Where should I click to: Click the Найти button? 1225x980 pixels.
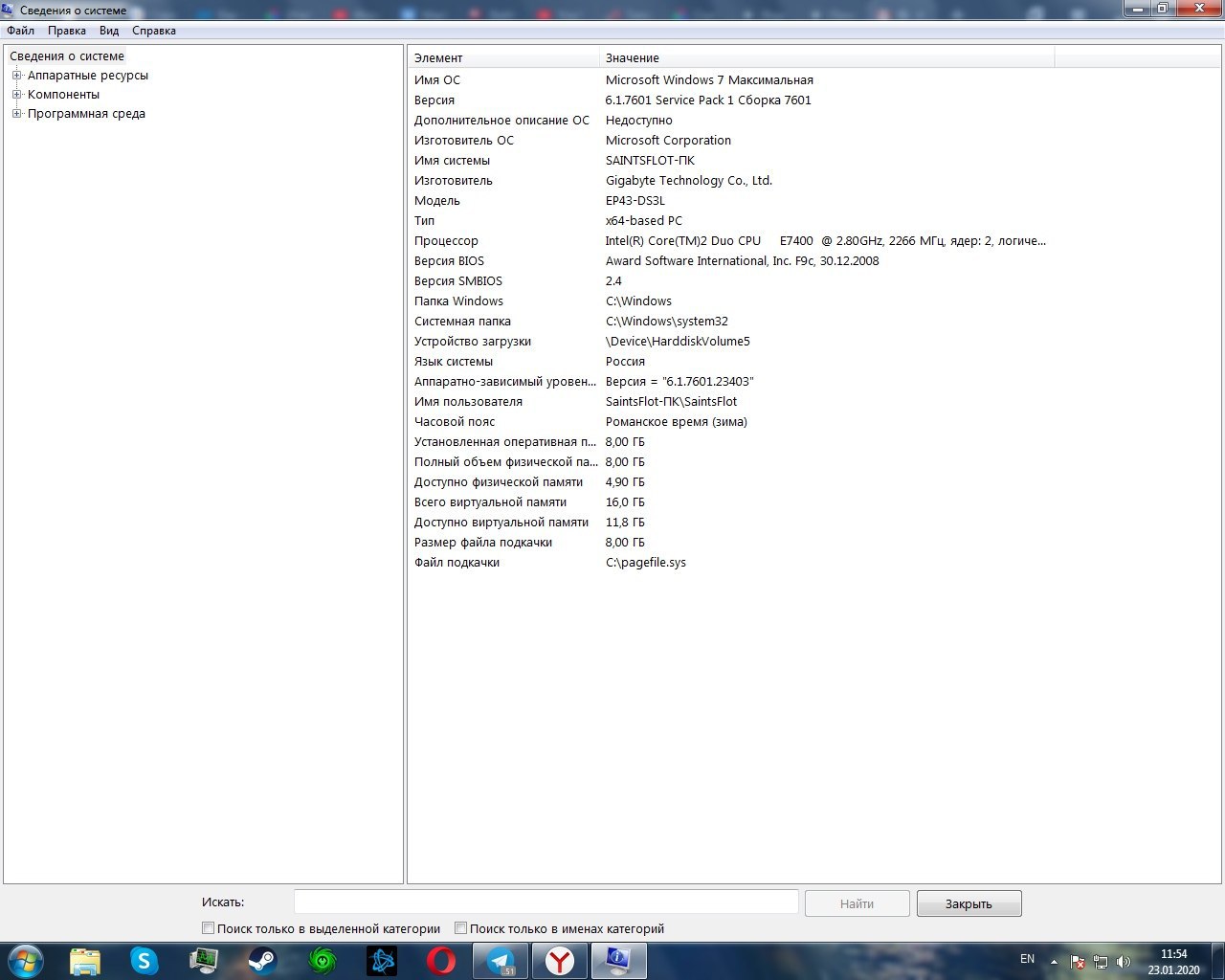click(857, 903)
